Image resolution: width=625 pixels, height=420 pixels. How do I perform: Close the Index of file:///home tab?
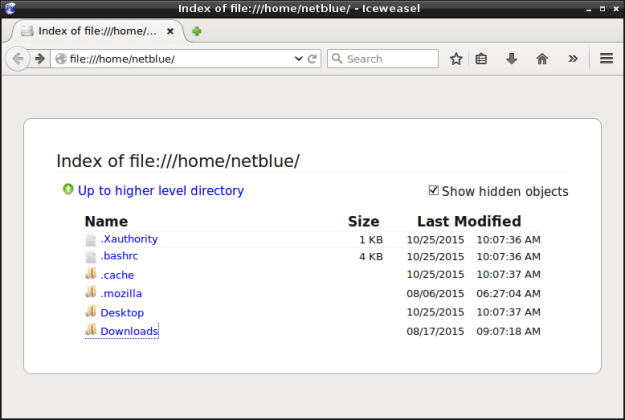(x=170, y=31)
